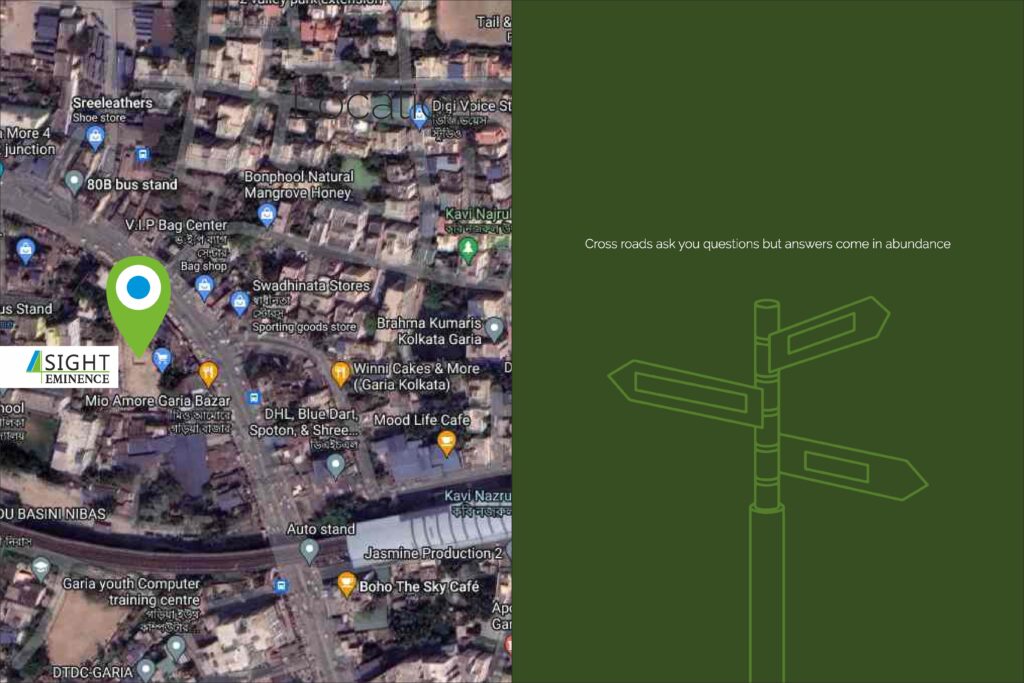
Task: Select the Digi Voice store pin
Action: click(x=421, y=115)
